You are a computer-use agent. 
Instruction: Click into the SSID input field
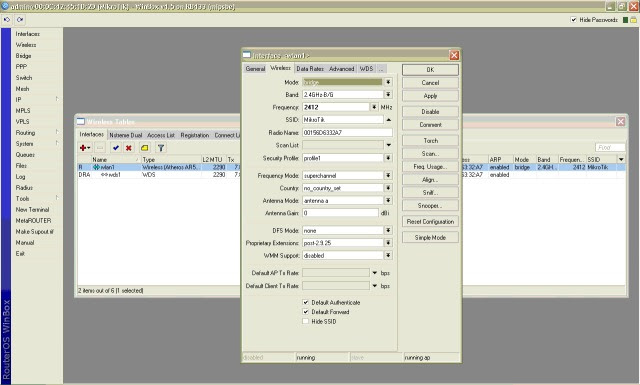pos(342,120)
